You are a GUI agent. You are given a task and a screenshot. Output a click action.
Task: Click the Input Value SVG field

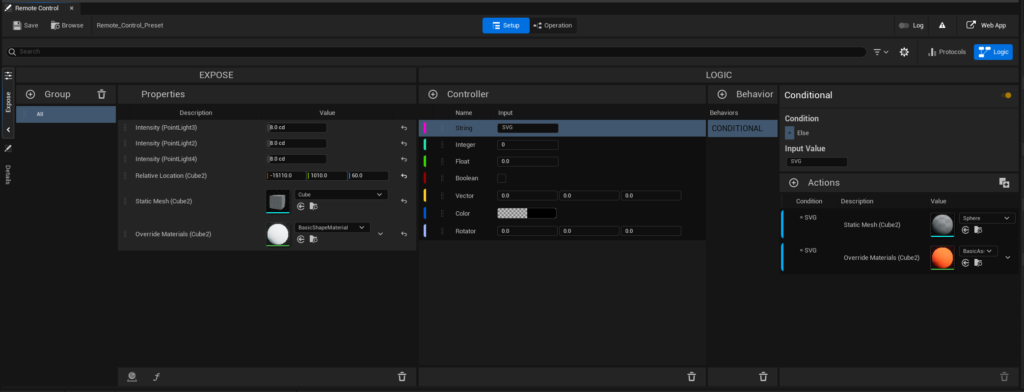[x=816, y=161]
